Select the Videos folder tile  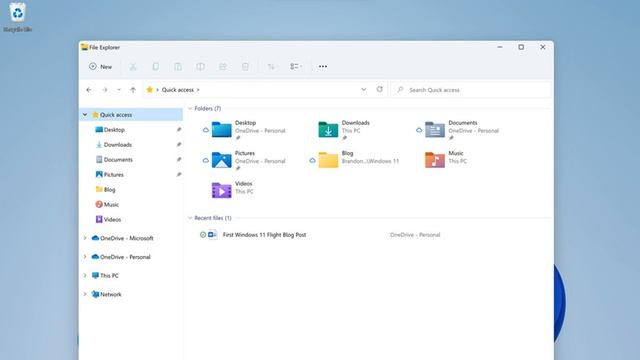click(x=233, y=189)
